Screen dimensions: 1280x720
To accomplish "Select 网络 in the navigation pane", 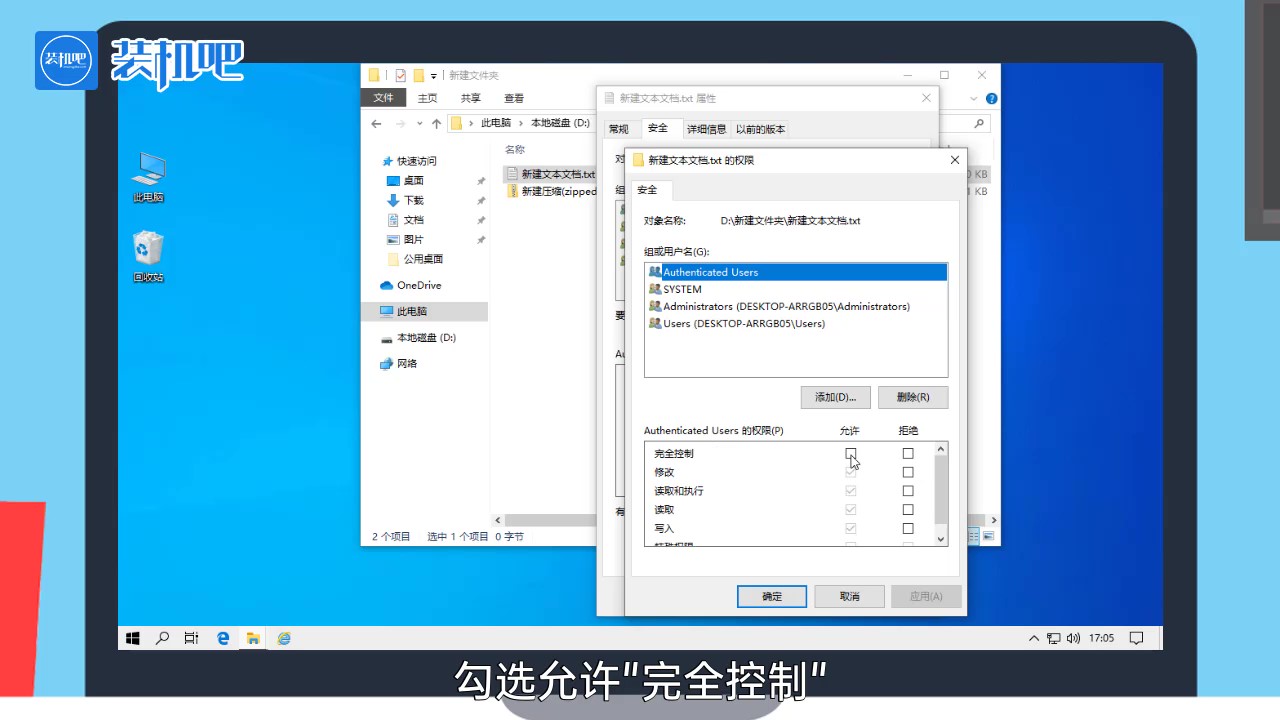I will [406, 363].
